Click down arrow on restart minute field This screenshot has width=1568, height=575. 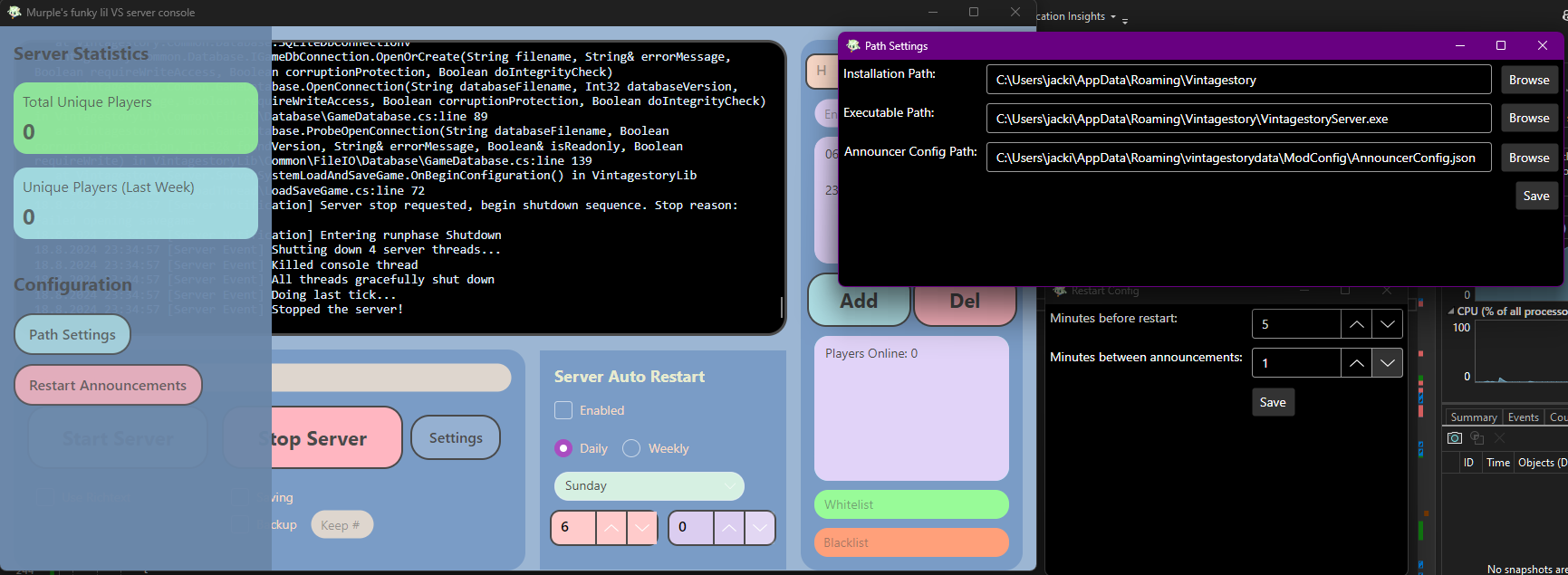(x=760, y=528)
